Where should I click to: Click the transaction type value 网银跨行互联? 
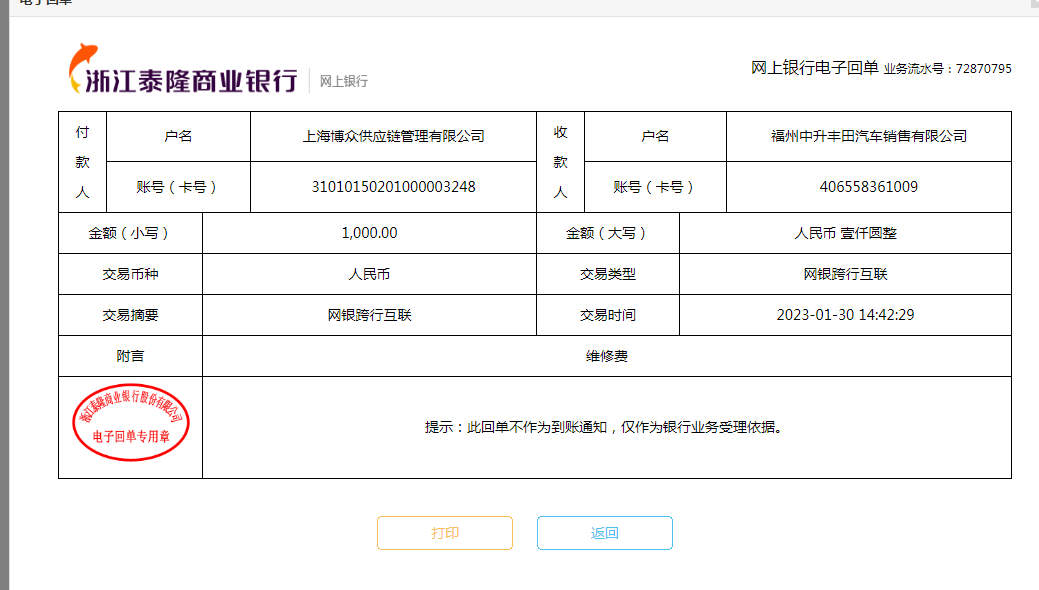(845, 274)
